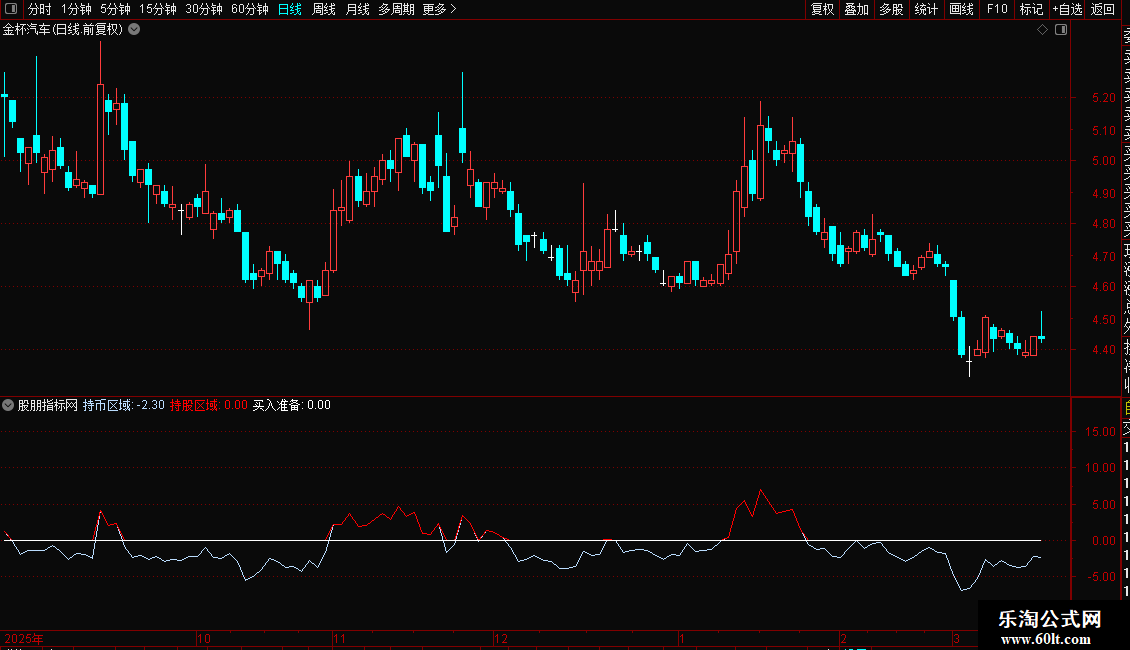Click the 5.20 price axis label
1130x650 pixels.
point(1103,97)
